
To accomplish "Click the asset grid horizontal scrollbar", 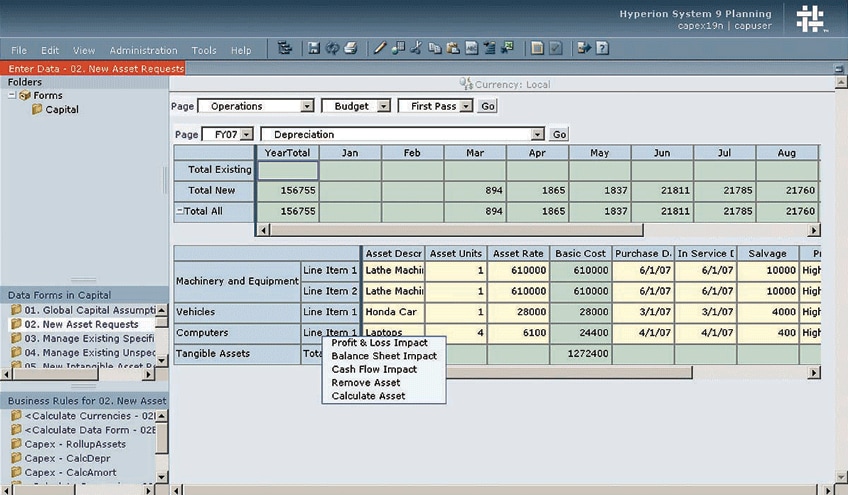I will point(568,372).
